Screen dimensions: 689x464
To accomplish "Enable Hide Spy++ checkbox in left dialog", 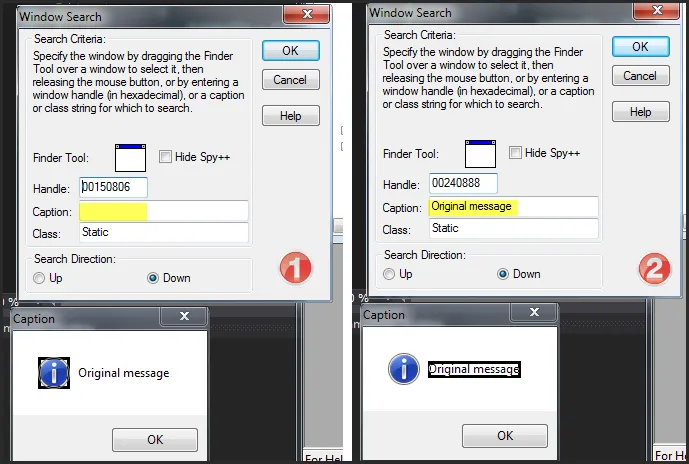I will click(165, 156).
